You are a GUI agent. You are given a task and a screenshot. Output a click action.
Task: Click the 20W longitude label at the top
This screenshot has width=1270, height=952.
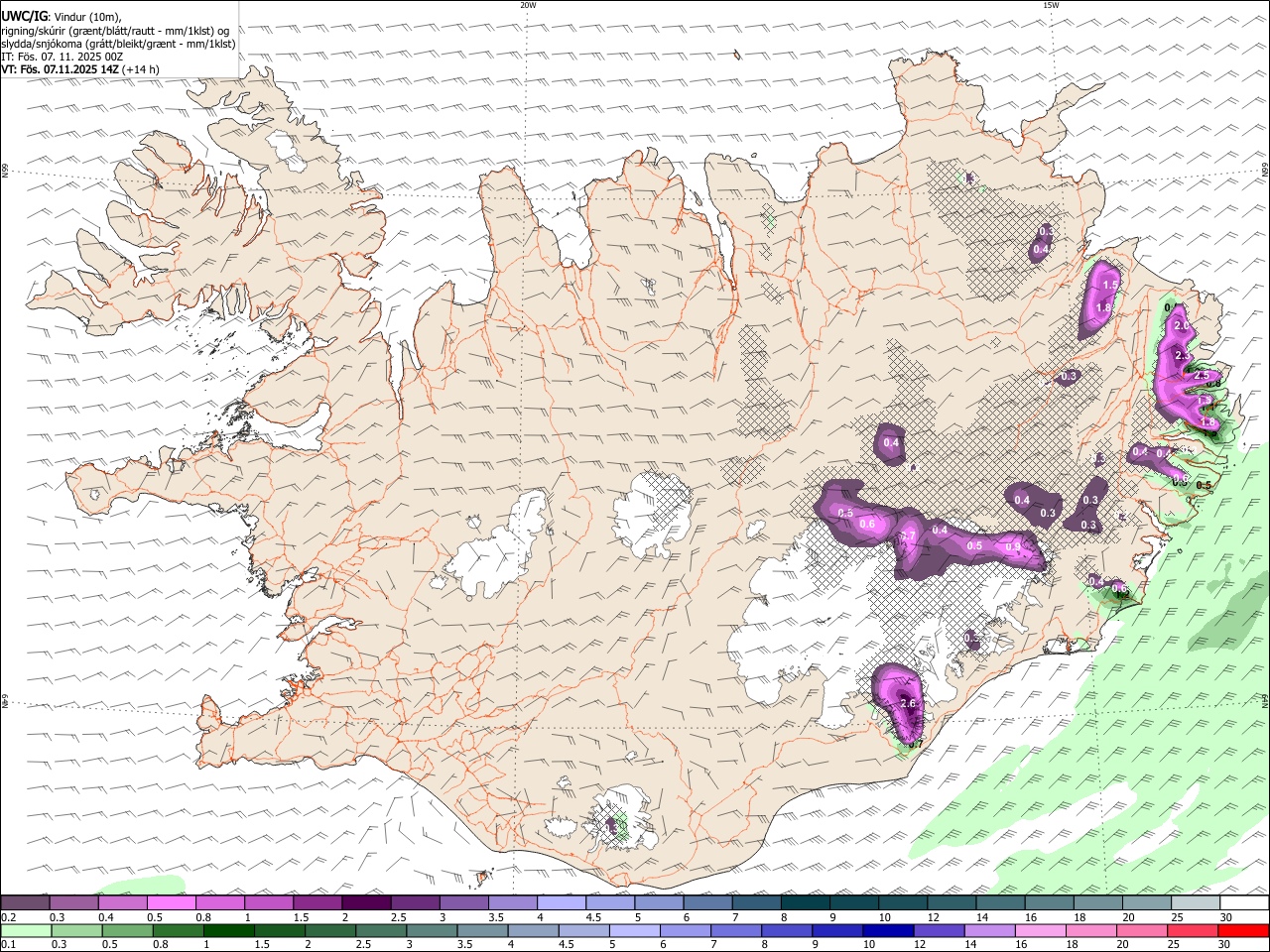click(528, 5)
